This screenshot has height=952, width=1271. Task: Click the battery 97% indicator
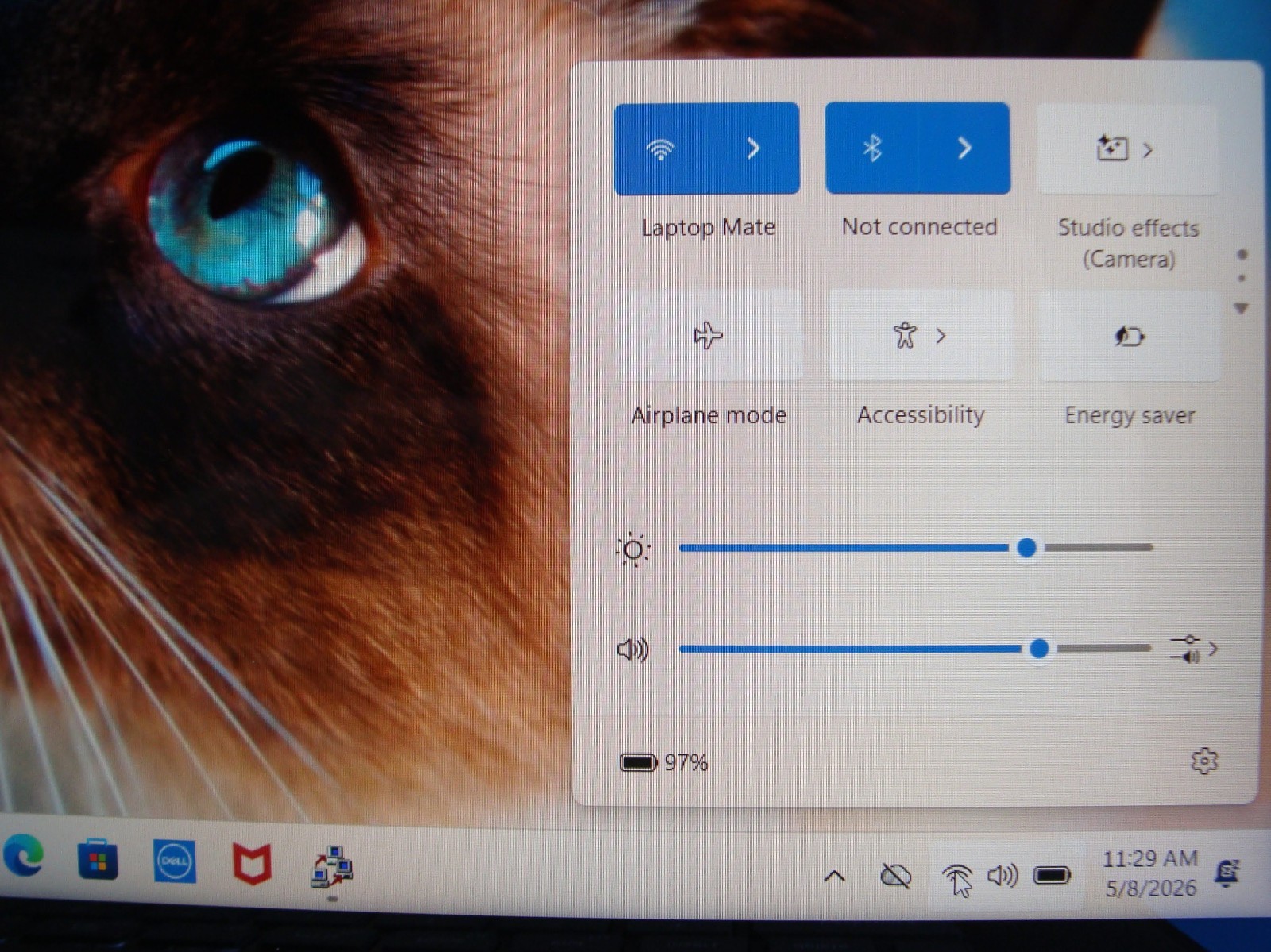[x=663, y=763]
